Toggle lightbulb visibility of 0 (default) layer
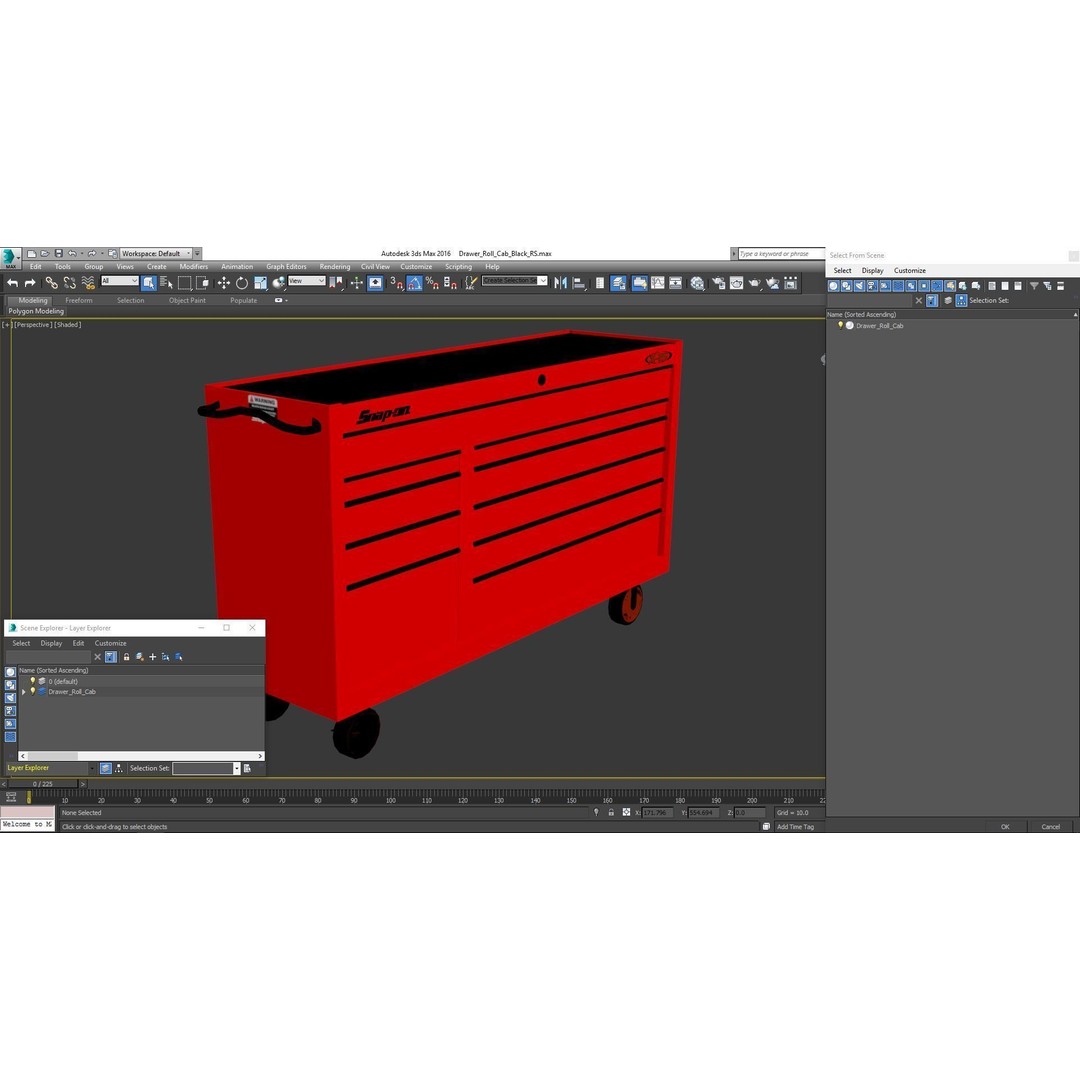Screen dimensions: 1080x1080 (32, 681)
